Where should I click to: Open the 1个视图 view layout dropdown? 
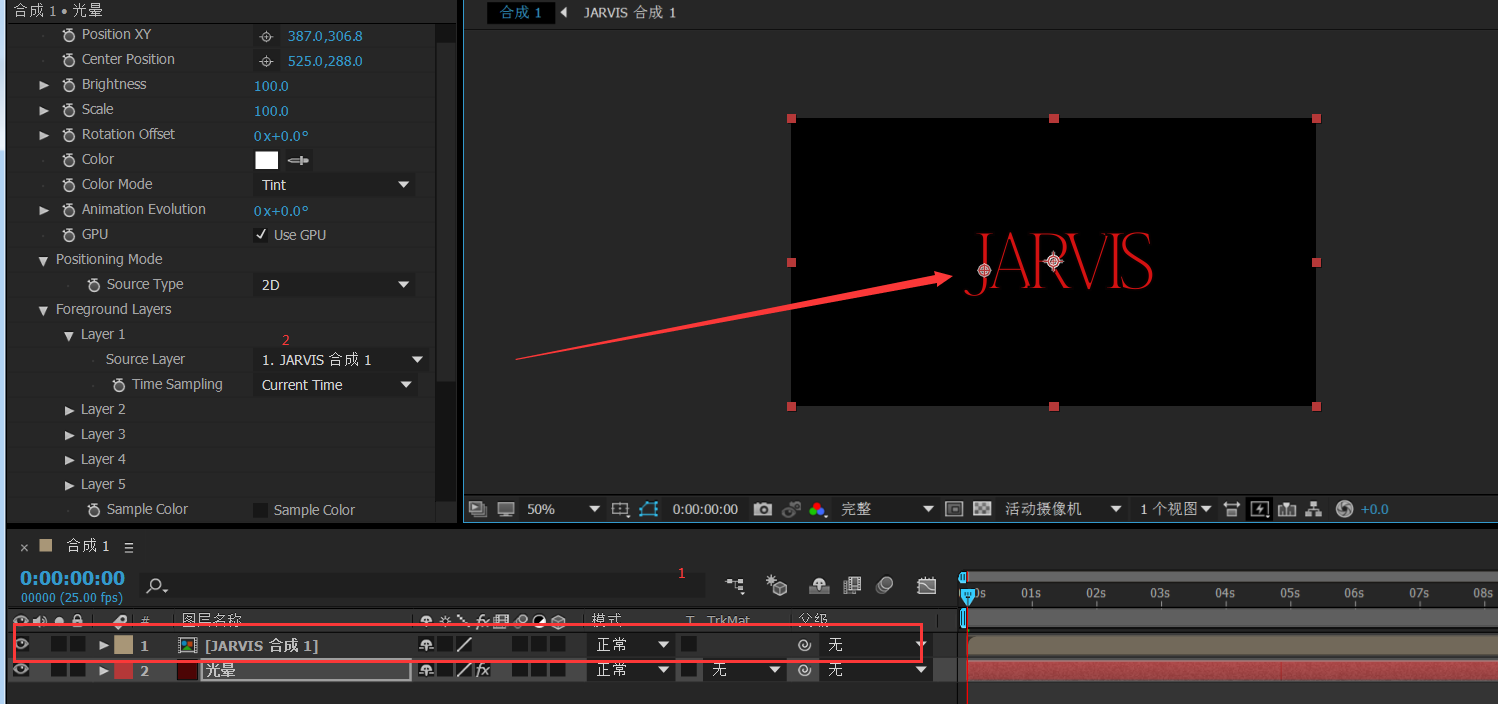[x=1176, y=509]
